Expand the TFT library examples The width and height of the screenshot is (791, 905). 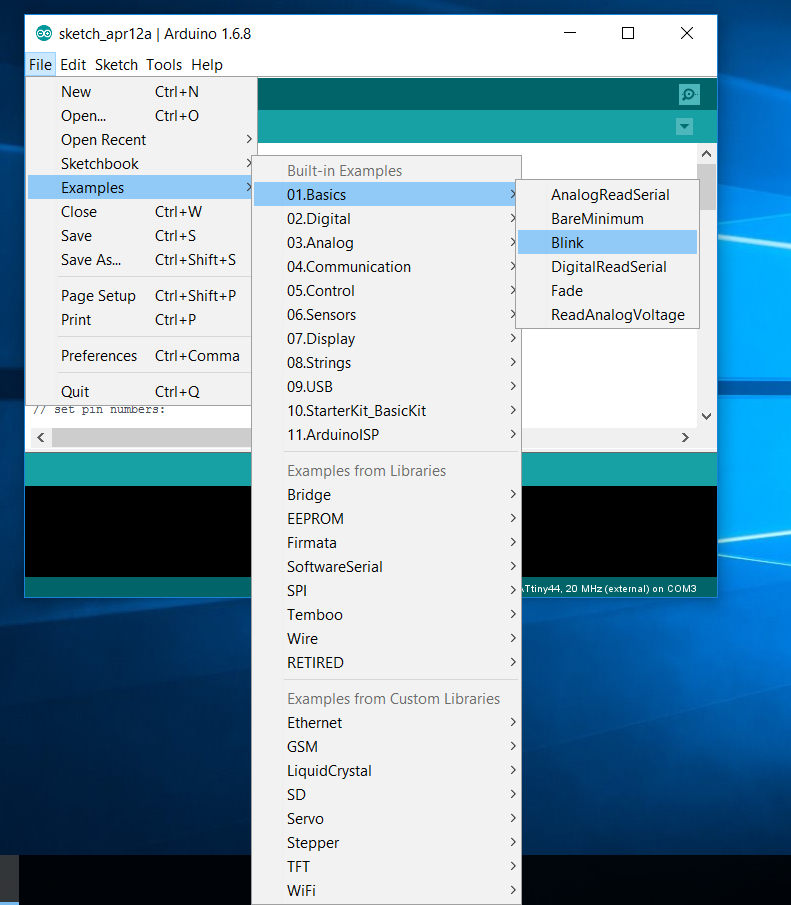[x=386, y=867]
